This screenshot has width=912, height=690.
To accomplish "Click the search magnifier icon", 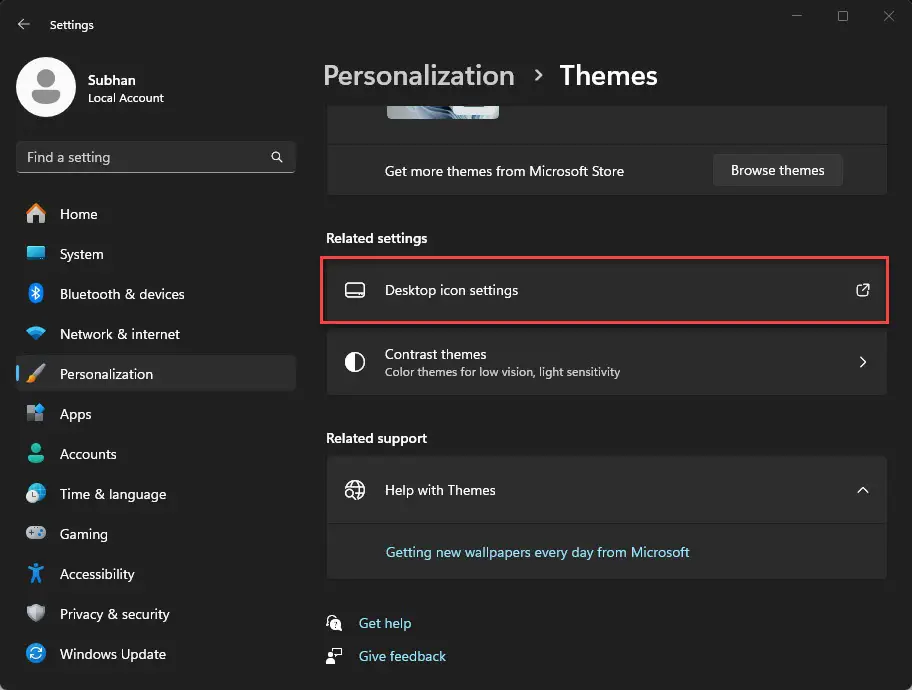I will [x=277, y=157].
